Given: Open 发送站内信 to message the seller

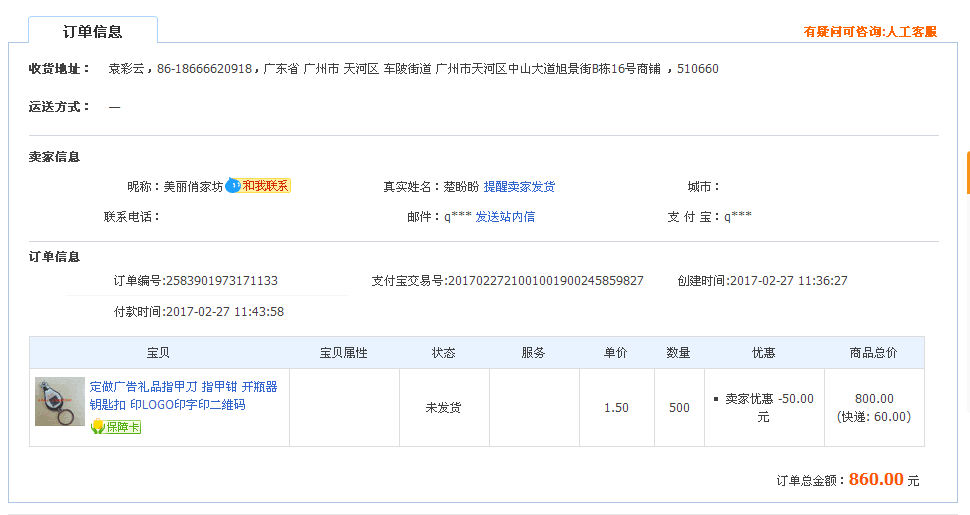Looking at the screenshot, I should pos(504,217).
